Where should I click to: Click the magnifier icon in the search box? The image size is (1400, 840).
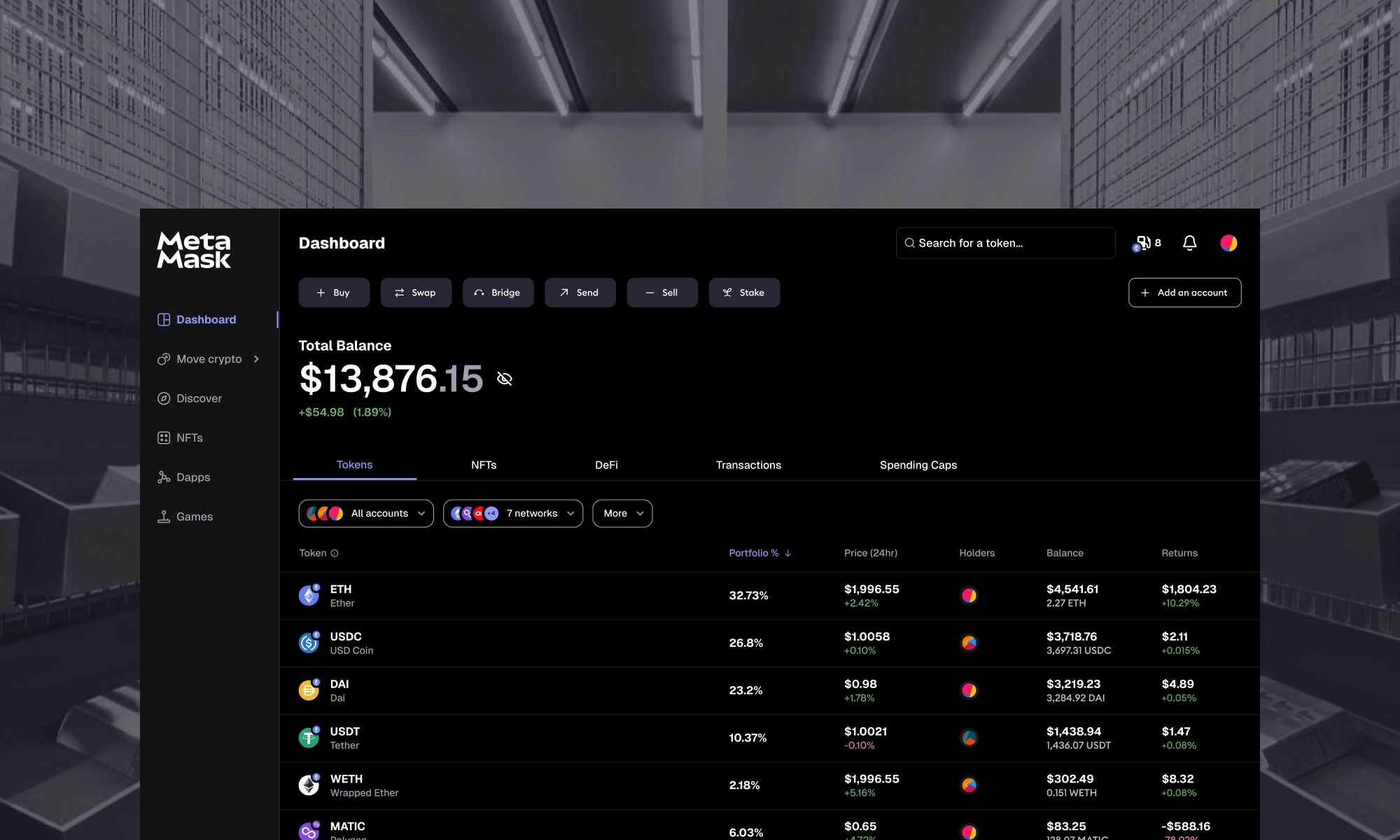[x=909, y=243]
